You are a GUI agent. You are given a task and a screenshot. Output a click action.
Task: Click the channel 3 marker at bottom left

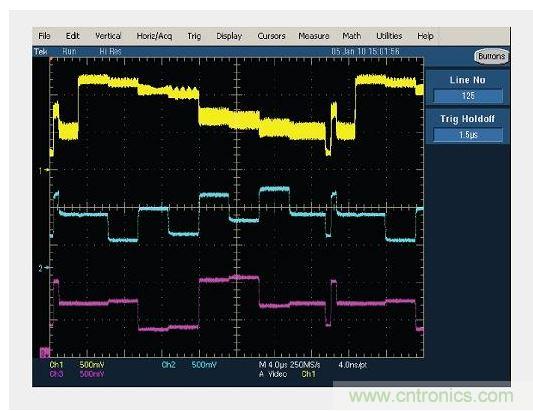pyautogui.click(x=44, y=353)
